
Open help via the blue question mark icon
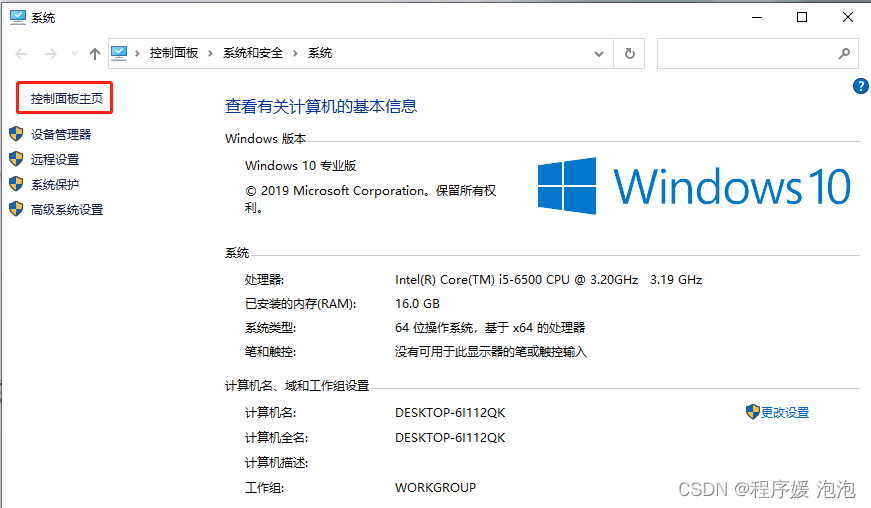coord(860,87)
